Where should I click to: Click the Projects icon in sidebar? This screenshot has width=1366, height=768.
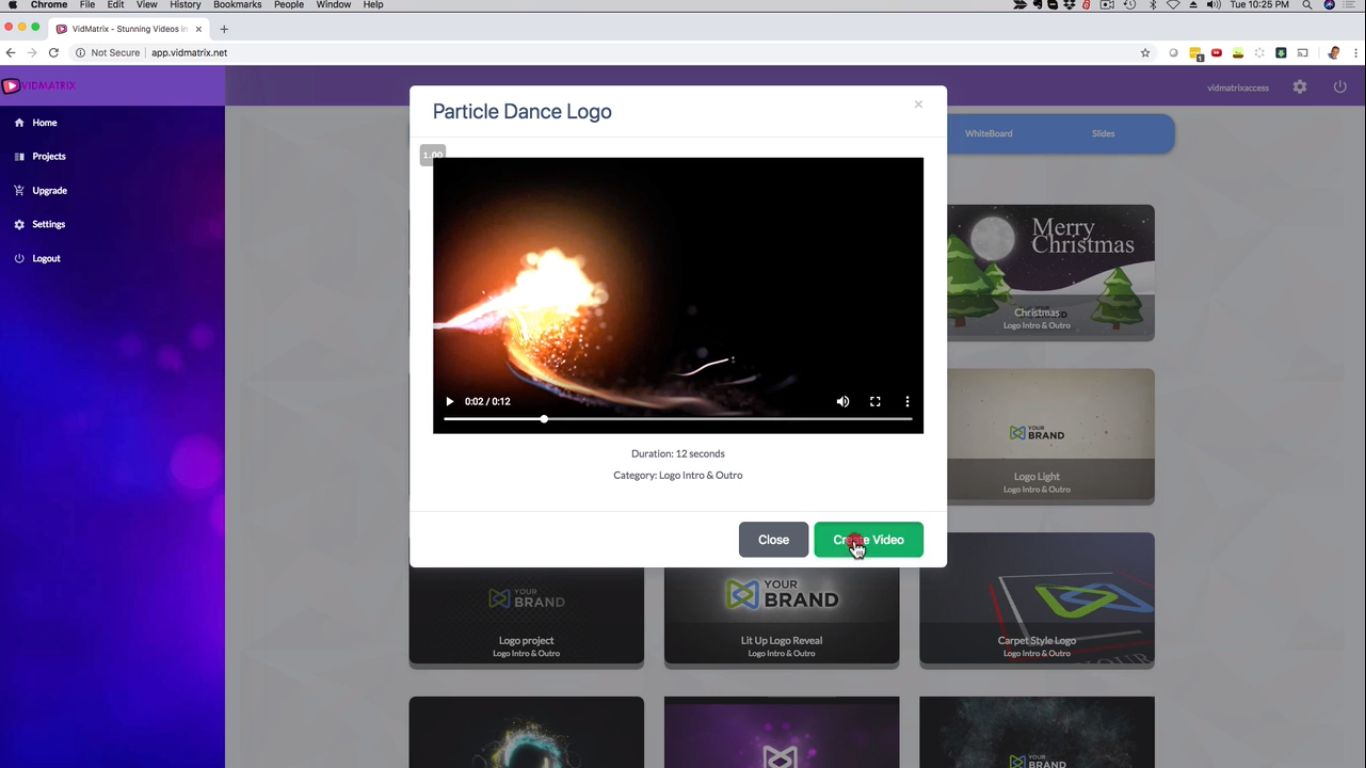click(19, 157)
